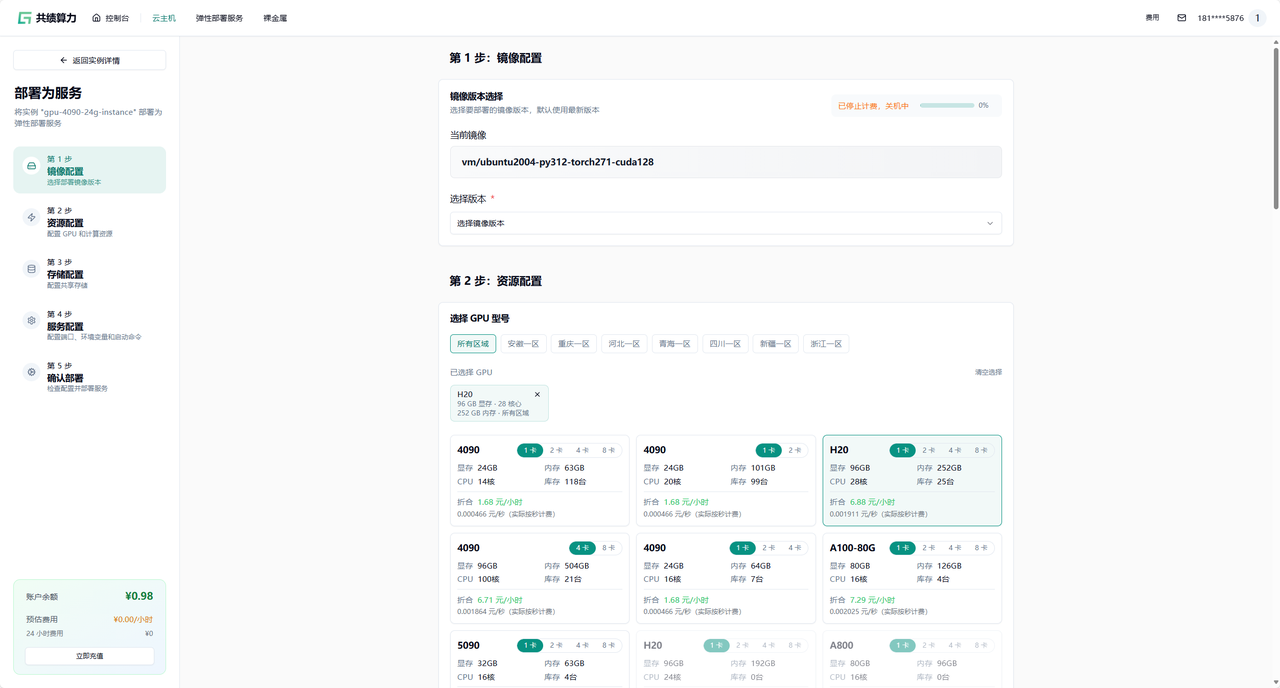This screenshot has width=1280, height=688.
Task: Click the 确认部署 step 5 icon
Action: coord(32,372)
